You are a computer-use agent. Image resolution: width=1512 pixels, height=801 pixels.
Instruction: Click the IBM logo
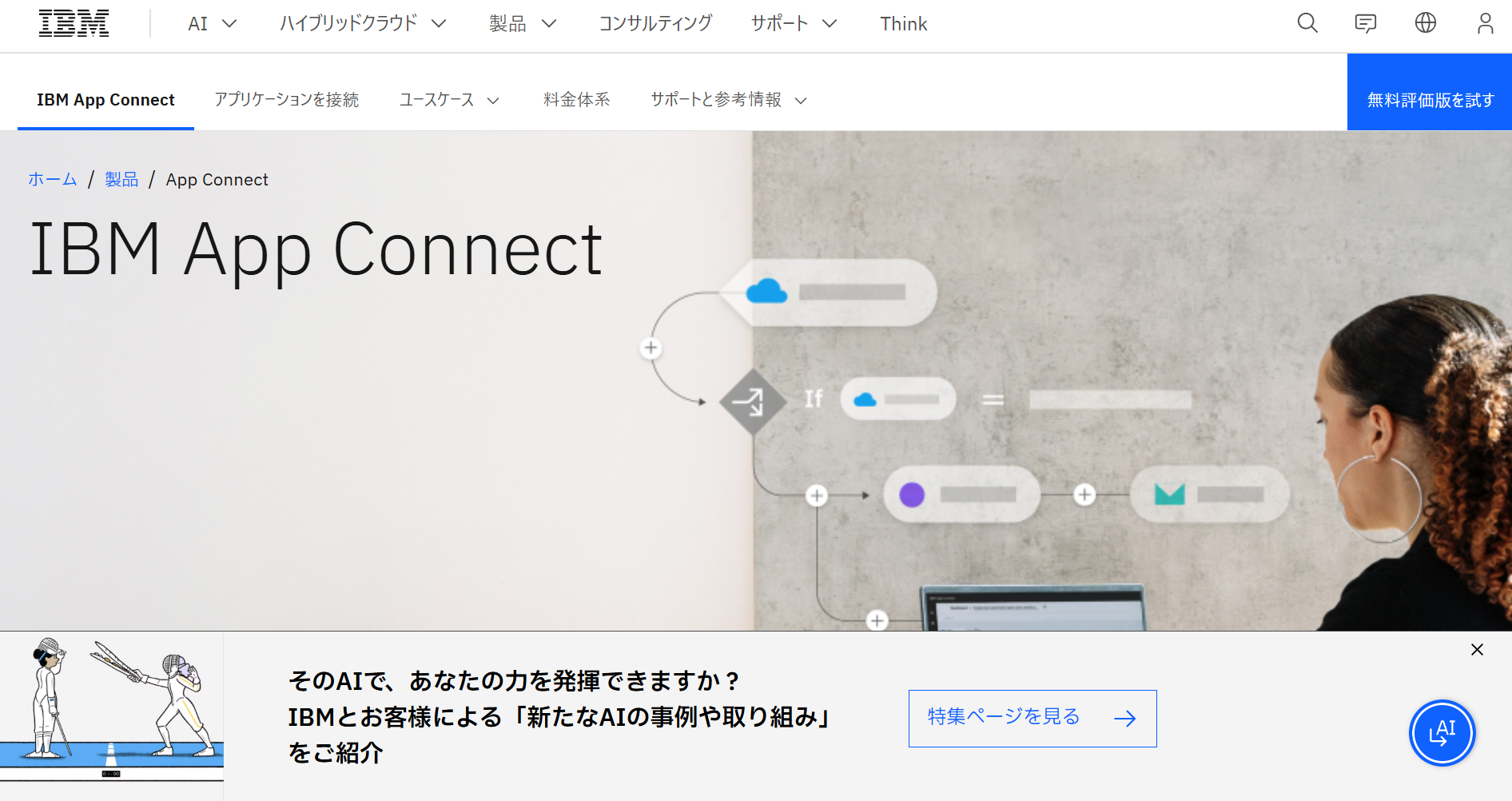coord(74,23)
